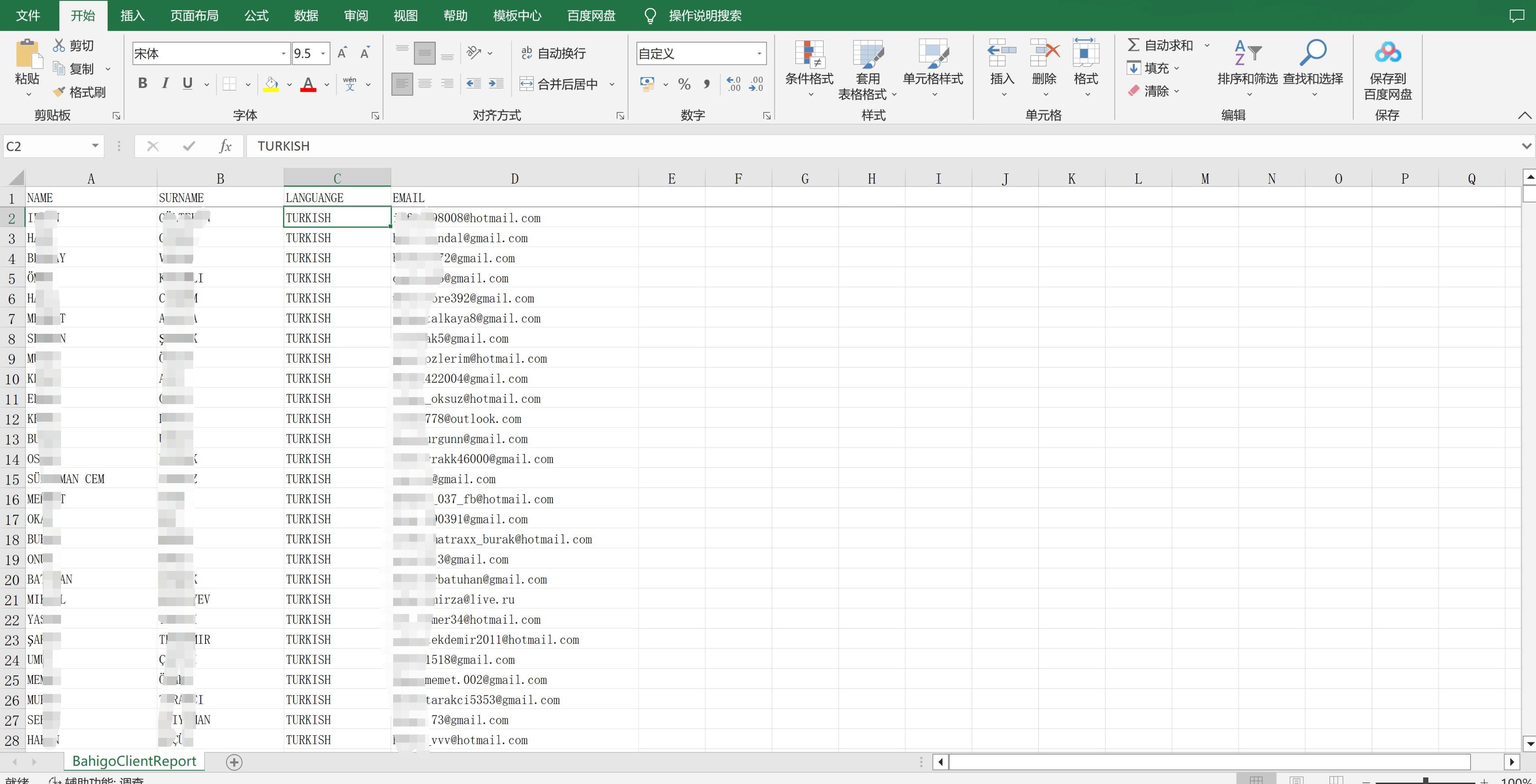Screen dimensions: 1536x784
Task: Apply yellow fill color swatch
Action: coord(271,84)
